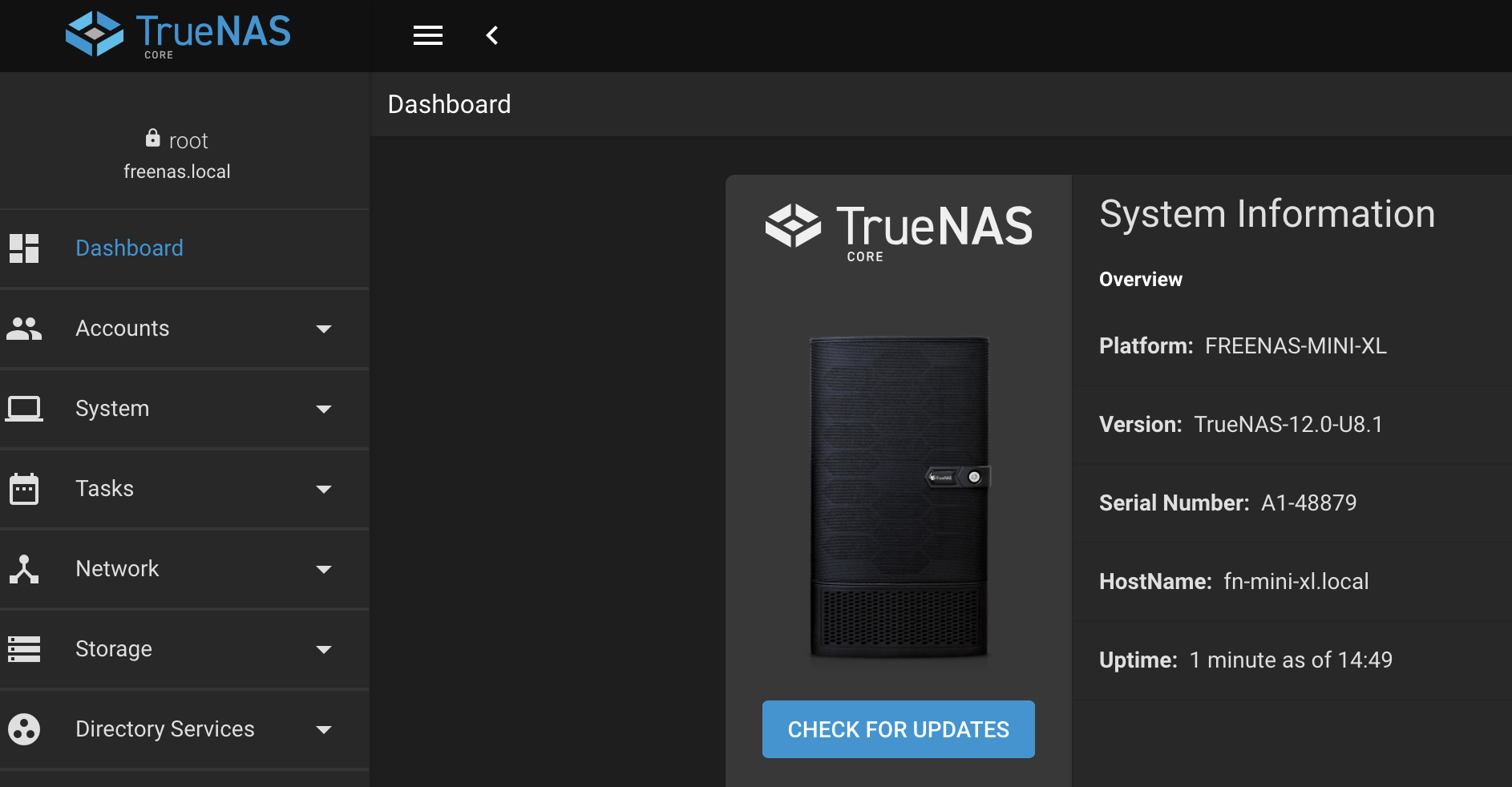This screenshot has width=1512, height=787.
Task: Click the TrueNAS CORE logo on the card
Action: [899, 232]
